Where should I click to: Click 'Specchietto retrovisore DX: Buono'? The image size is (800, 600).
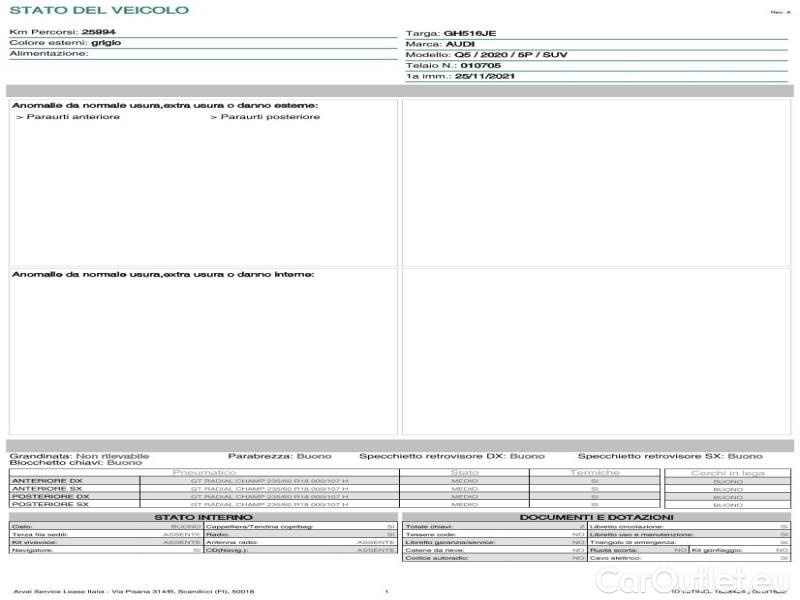point(452,456)
